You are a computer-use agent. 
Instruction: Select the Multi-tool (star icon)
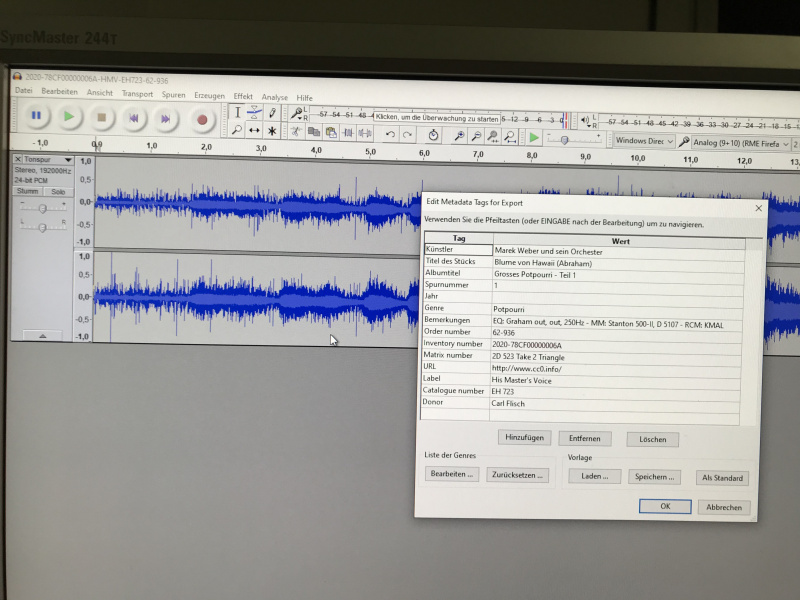tap(271, 129)
